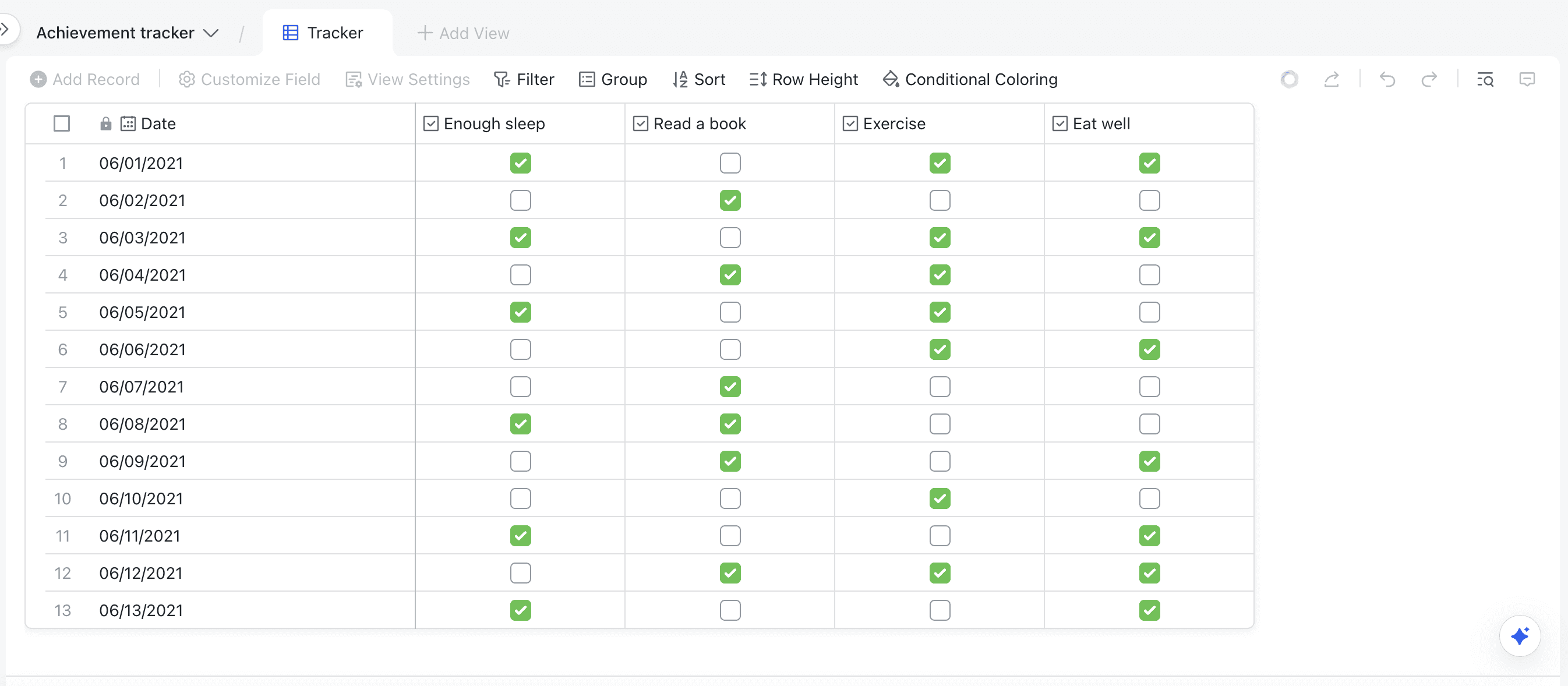Toggle Eat well checkbox for 06/10/2021

click(x=1149, y=498)
